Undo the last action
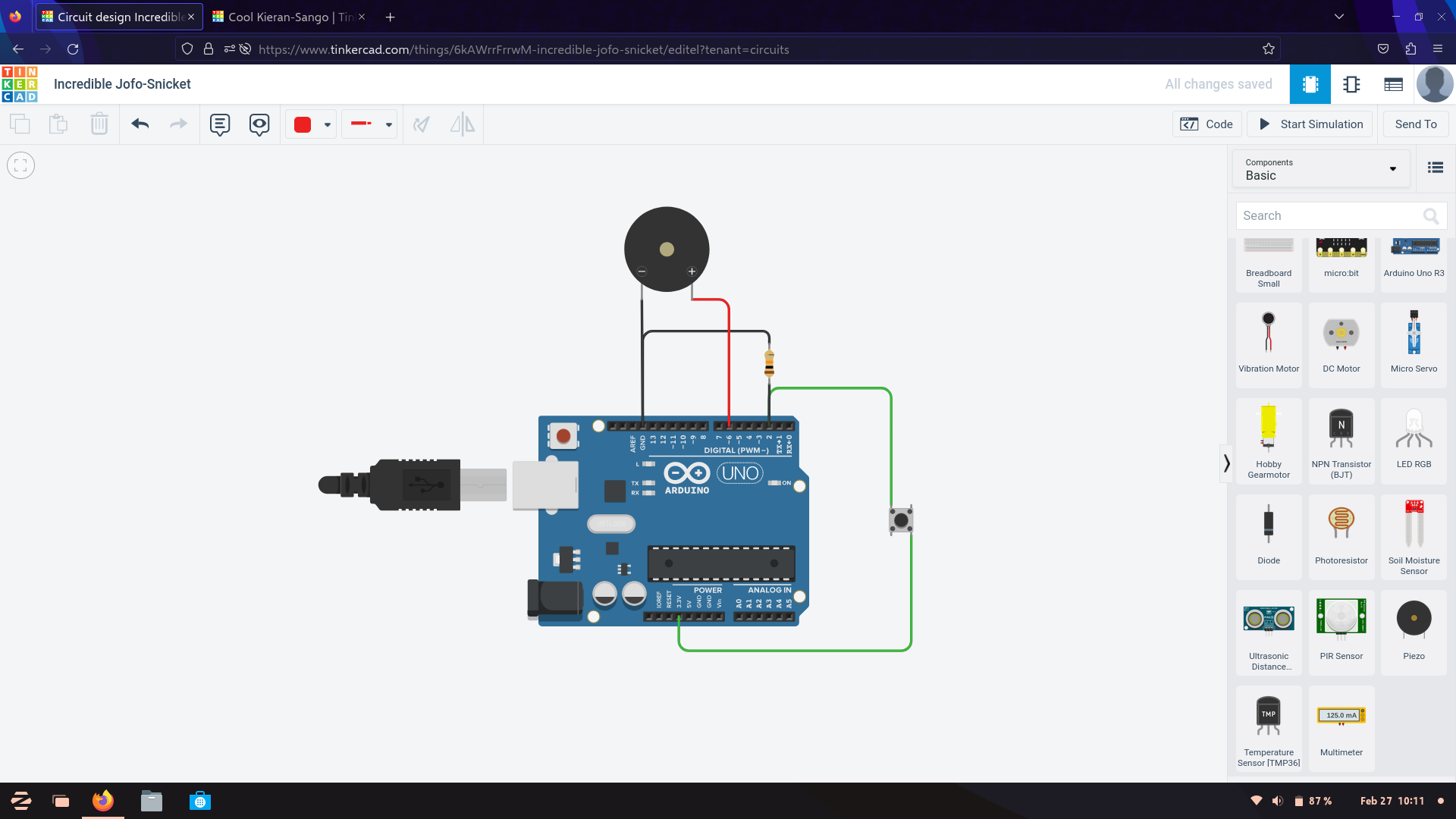This screenshot has width=1456, height=819. pos(140,124)
